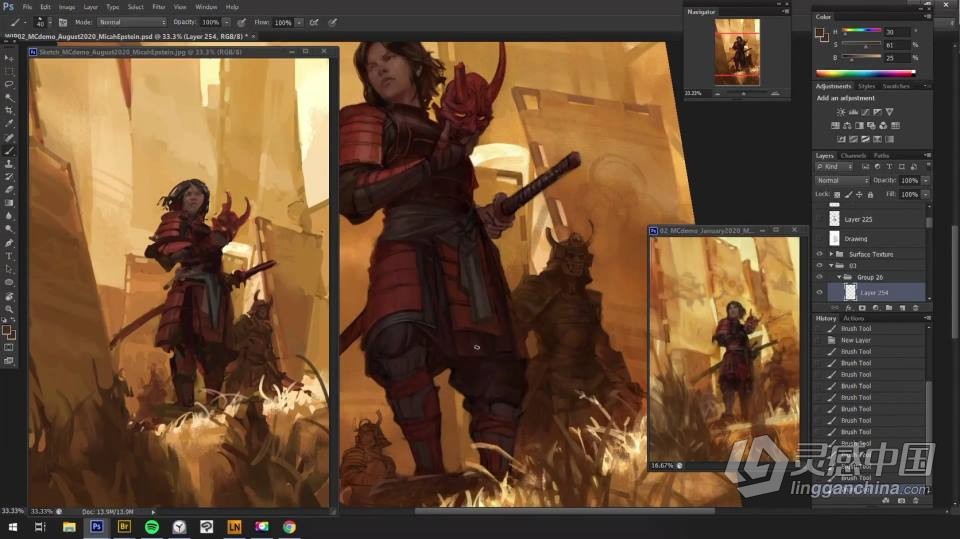Open layer Opacity dropdown arrow
The height and width of the screenshot is (539, 960).
pyautogui.click(x=926, y=181)
